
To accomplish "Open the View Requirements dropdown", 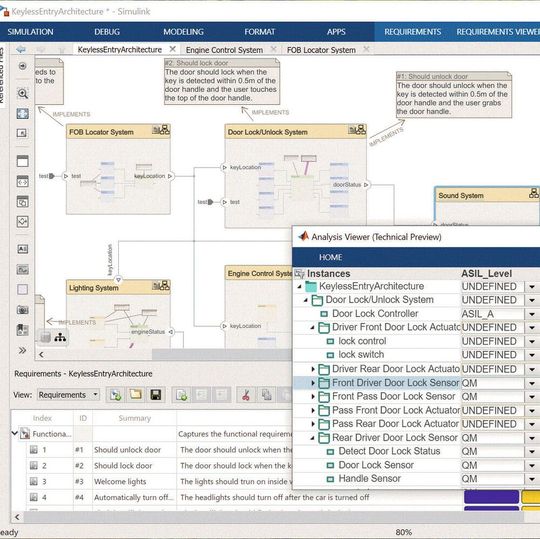I will pyautogui.click(x=68, y=395).
